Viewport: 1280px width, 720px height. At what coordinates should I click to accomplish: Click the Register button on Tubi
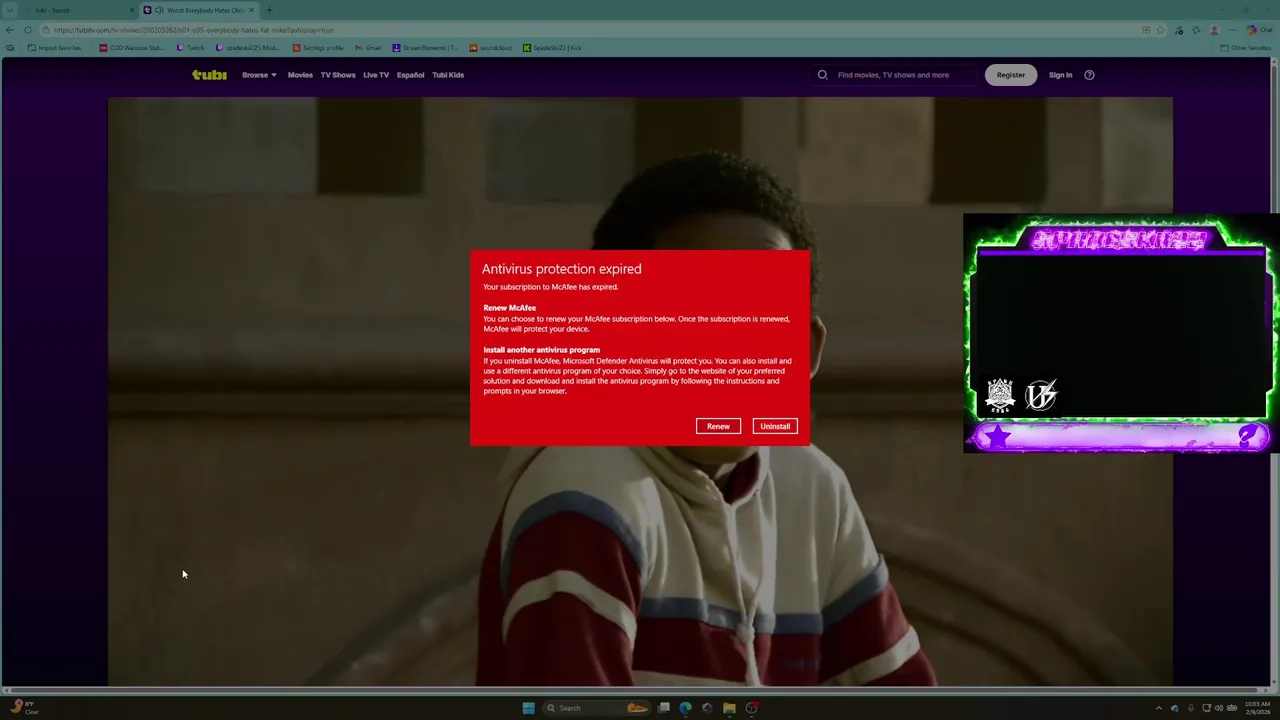[1010, 75]
